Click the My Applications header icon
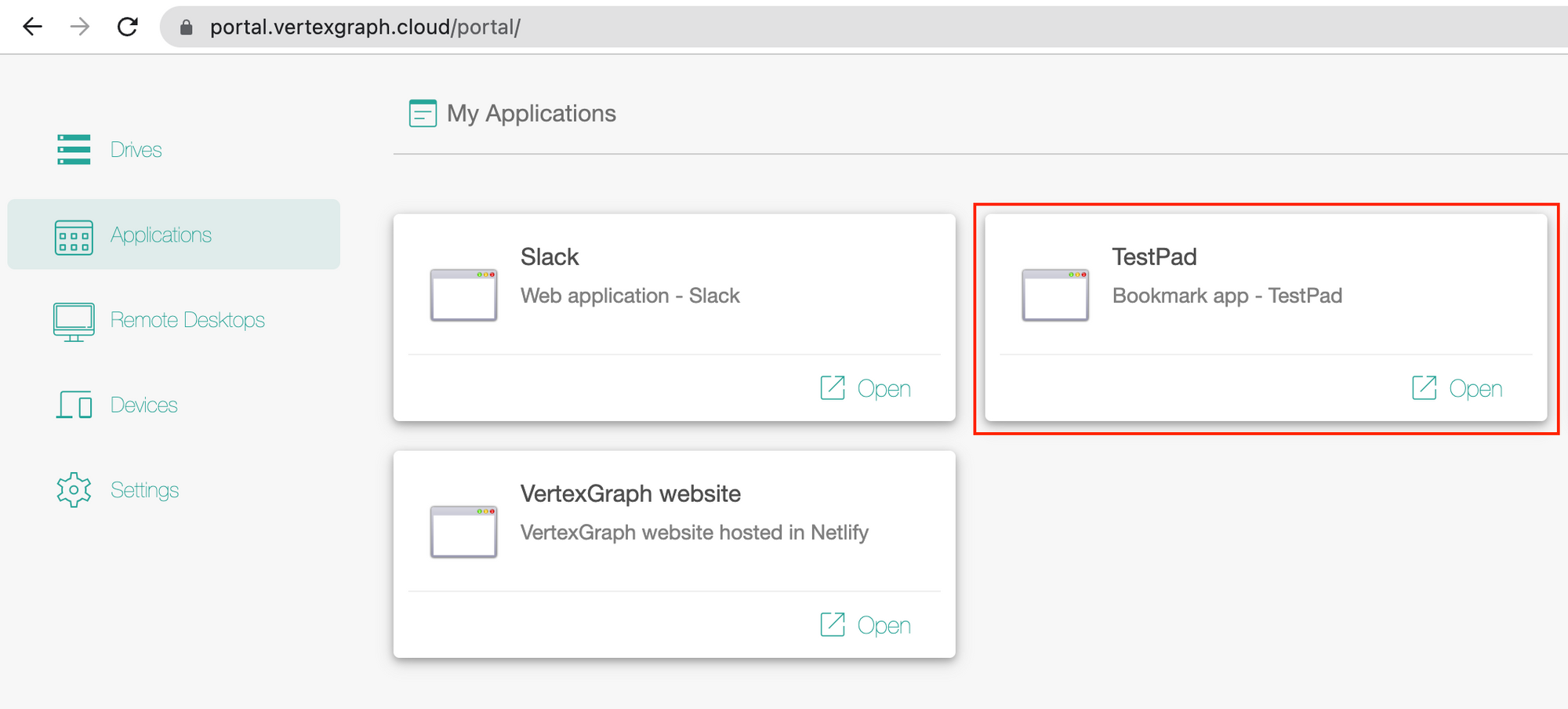1568x709 pixels. coord(423,113)
